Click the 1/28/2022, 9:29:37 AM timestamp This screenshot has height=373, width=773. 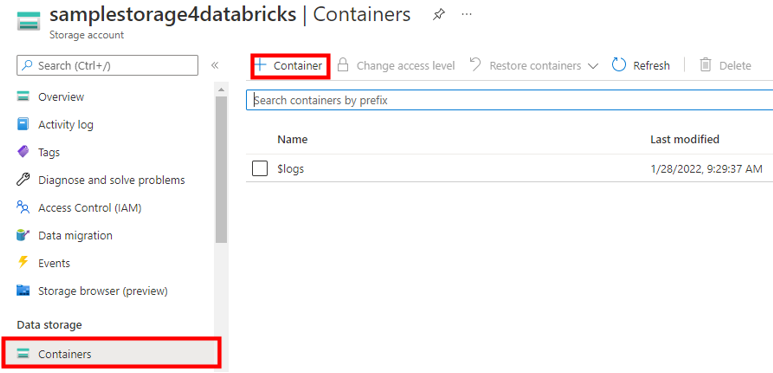click(x=706, y=169)
